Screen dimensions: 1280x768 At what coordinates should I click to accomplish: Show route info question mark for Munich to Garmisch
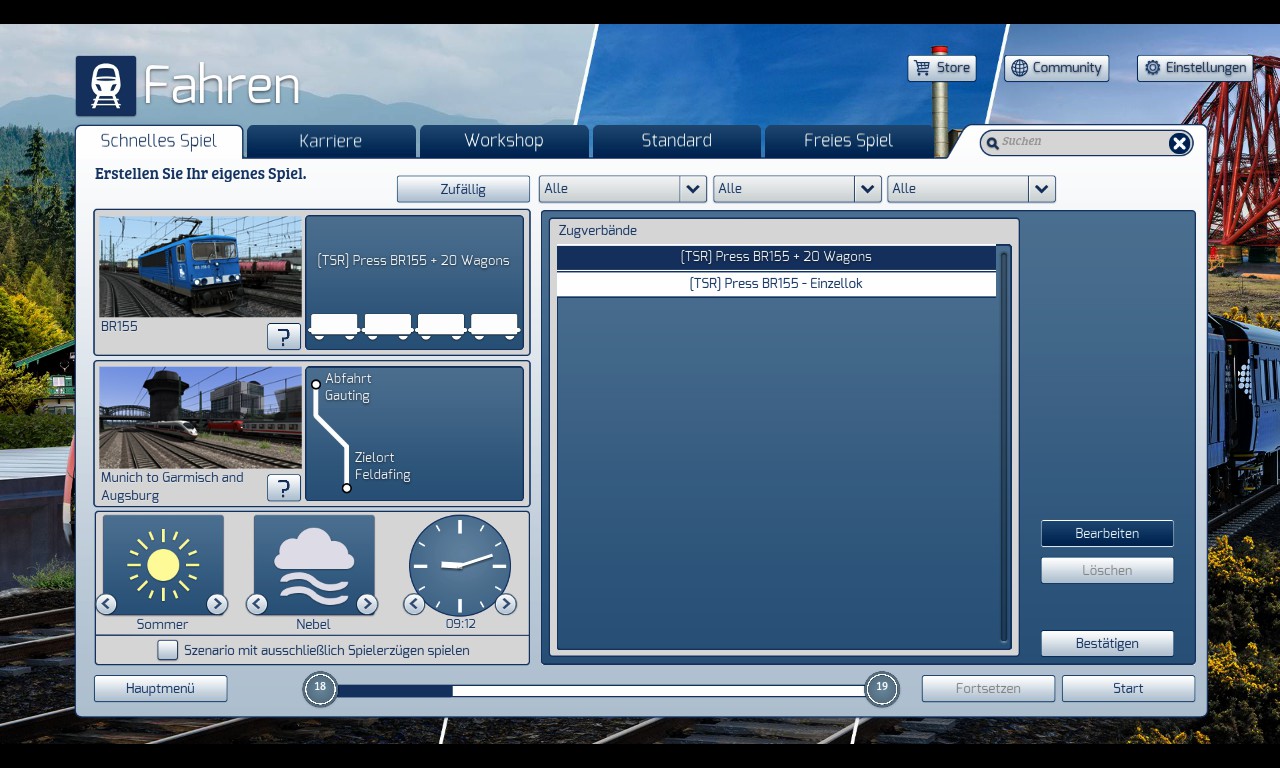point(284,488)
